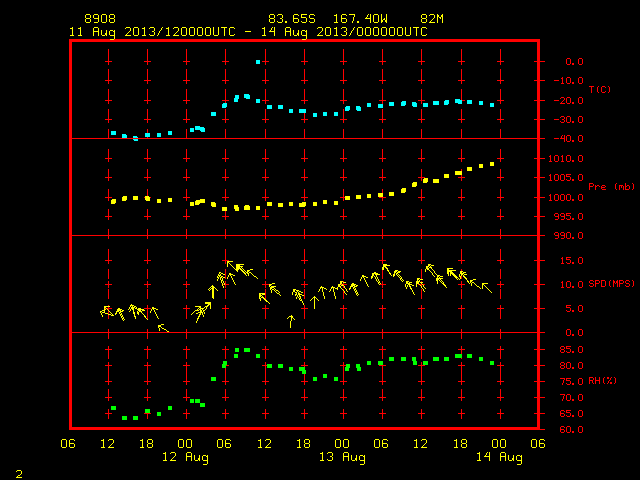Click the isolated cyan point at 0.0 temperature
This screenshot has height=480, width=640.
click(258, 62)
